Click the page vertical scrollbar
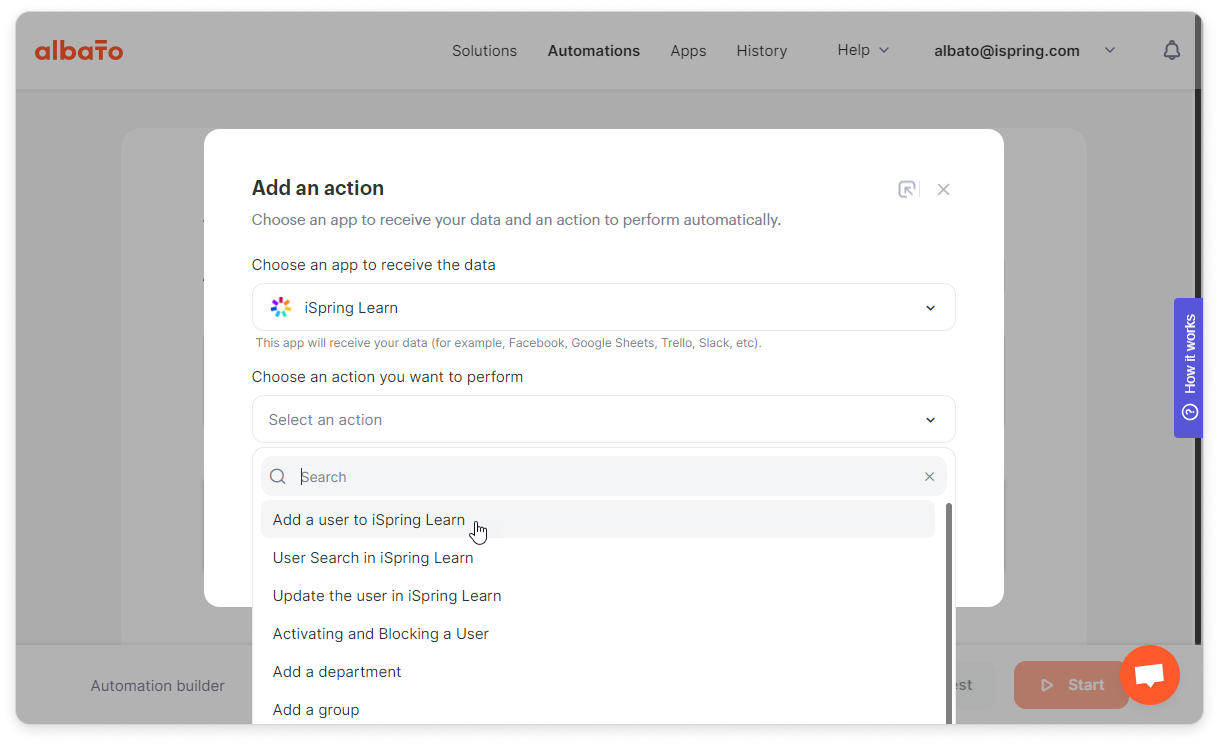The height and width of the screenshot is (744, 1219). pyautogui.click(x=1198, y=330)
